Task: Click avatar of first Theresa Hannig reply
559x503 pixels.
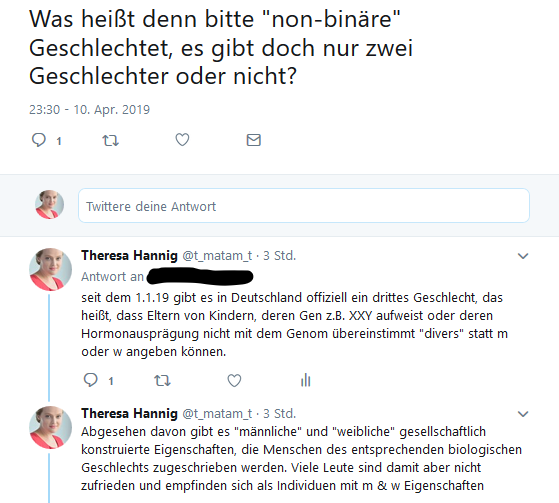Action: pyautogui.click(x=50, y=270)
